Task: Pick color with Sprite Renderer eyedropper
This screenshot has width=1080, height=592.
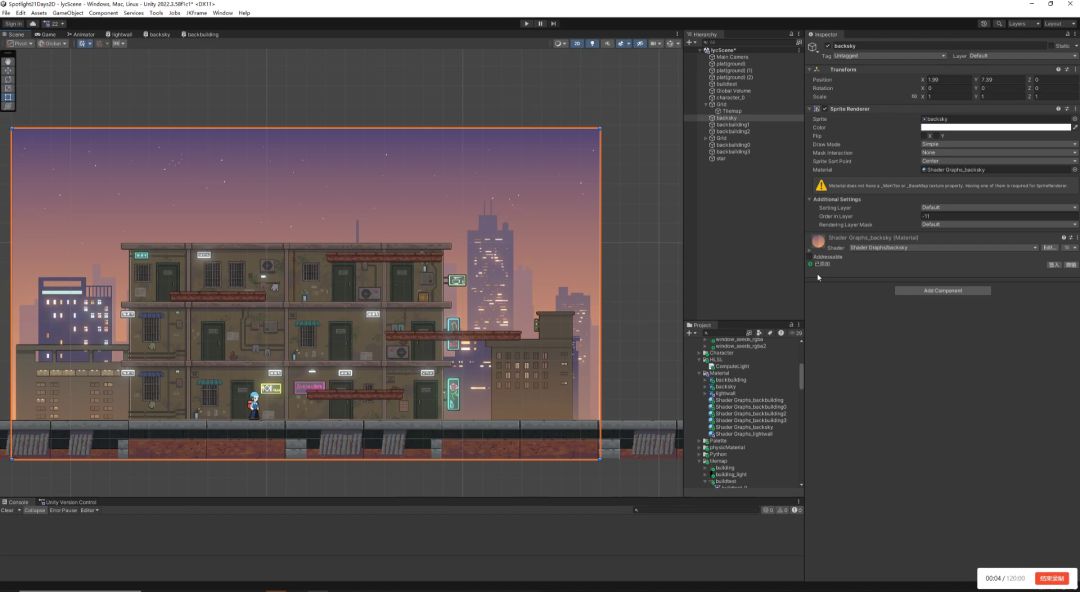Action: 1075,127
